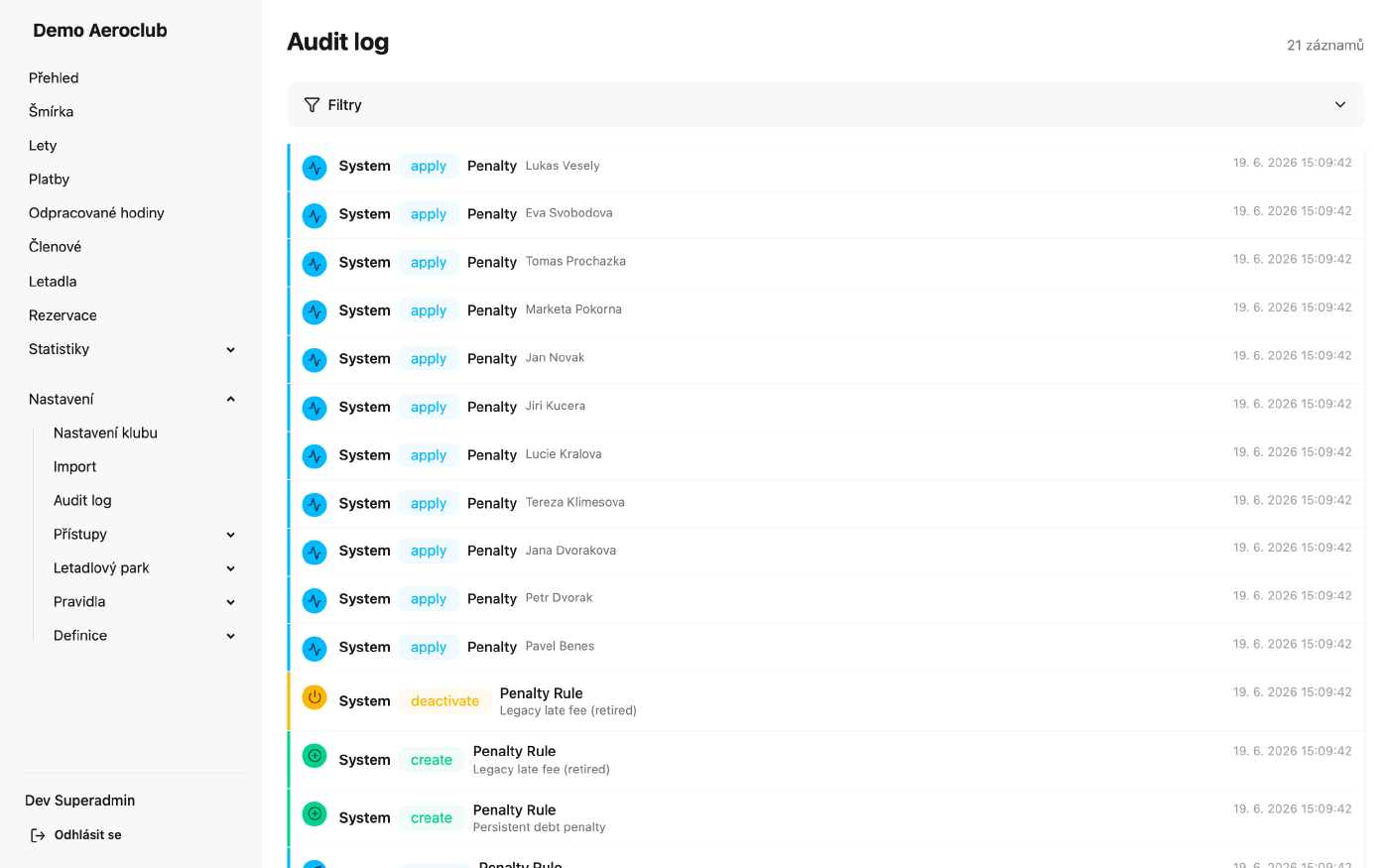
Task: Click the orange power icon in deactivate row
Action: [x=315, y=696]
